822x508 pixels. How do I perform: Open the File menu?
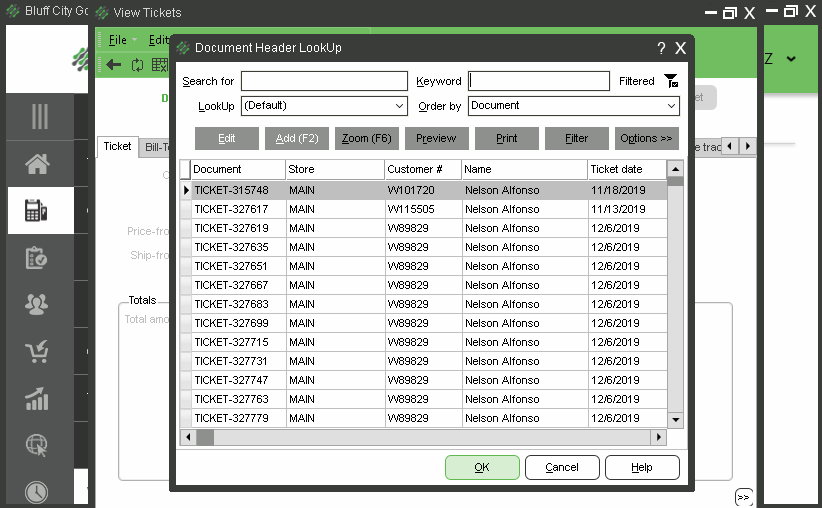[x=118, y=40]
